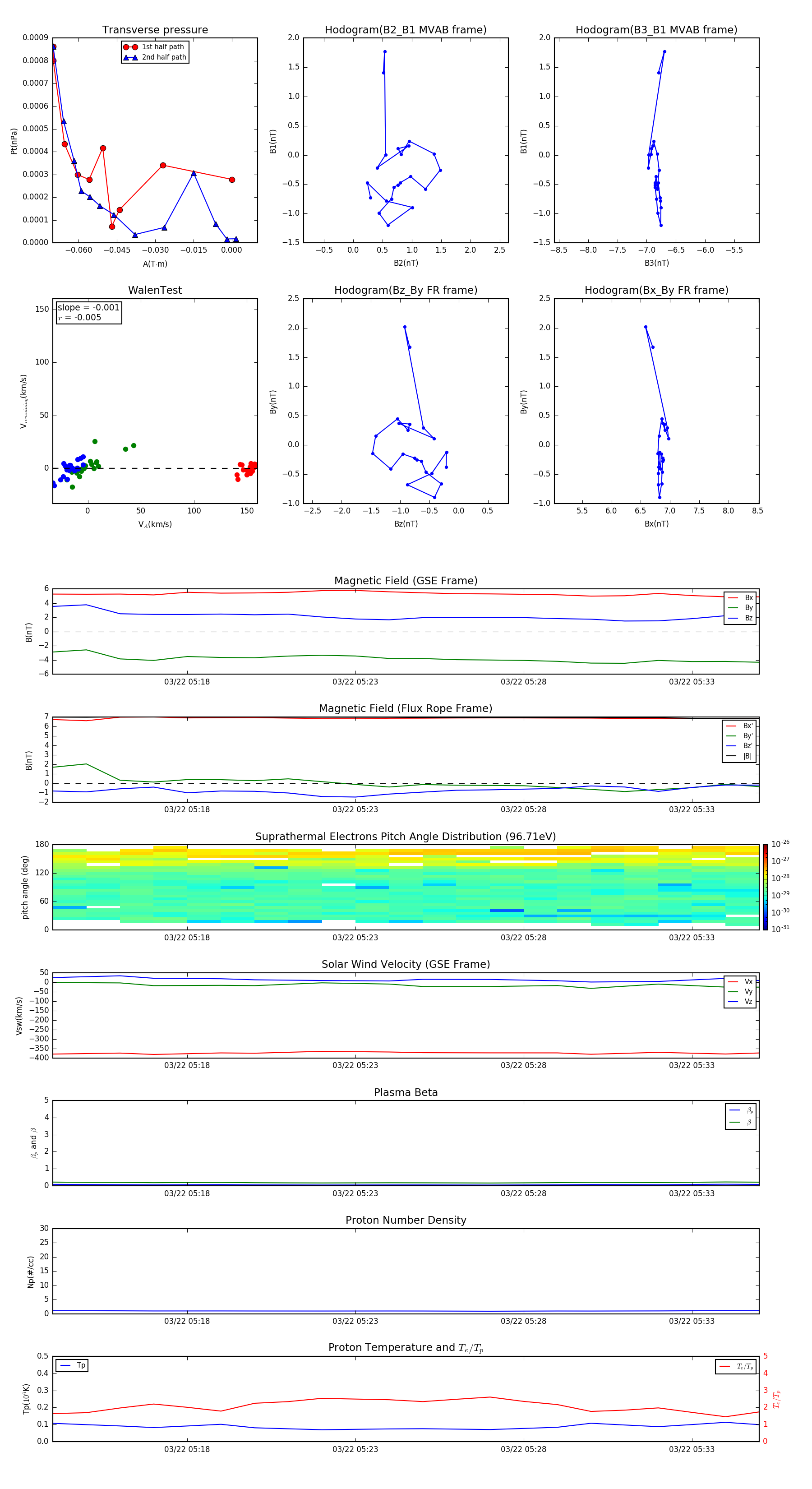Click the 'r = -0.005' correlation annotation
The width and height of the screenshot is (812, 1489).
click(x=80, y=317)
